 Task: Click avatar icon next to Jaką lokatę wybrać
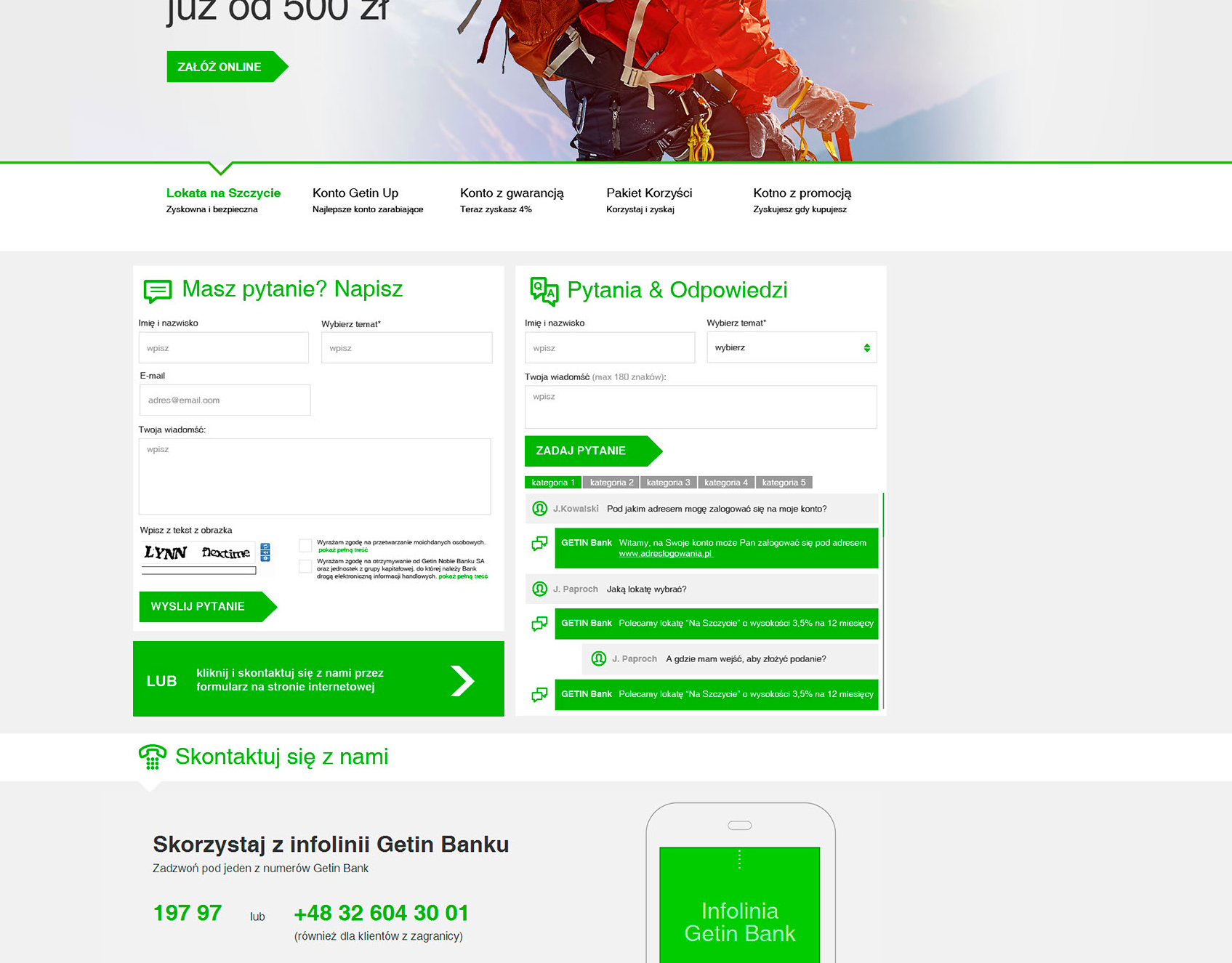pos(539,589)
